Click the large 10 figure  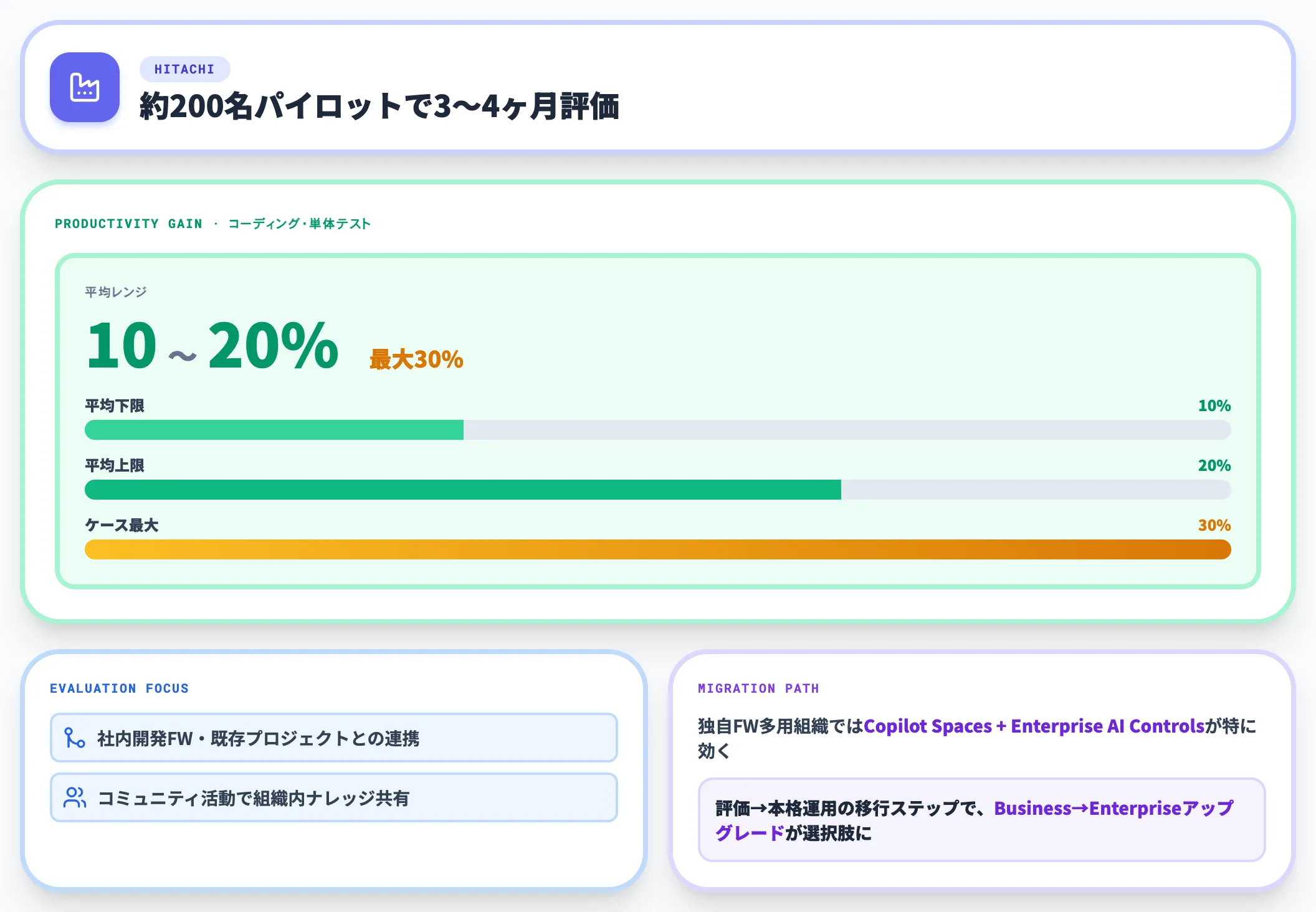pyautogui.click(x=122, y=345)
